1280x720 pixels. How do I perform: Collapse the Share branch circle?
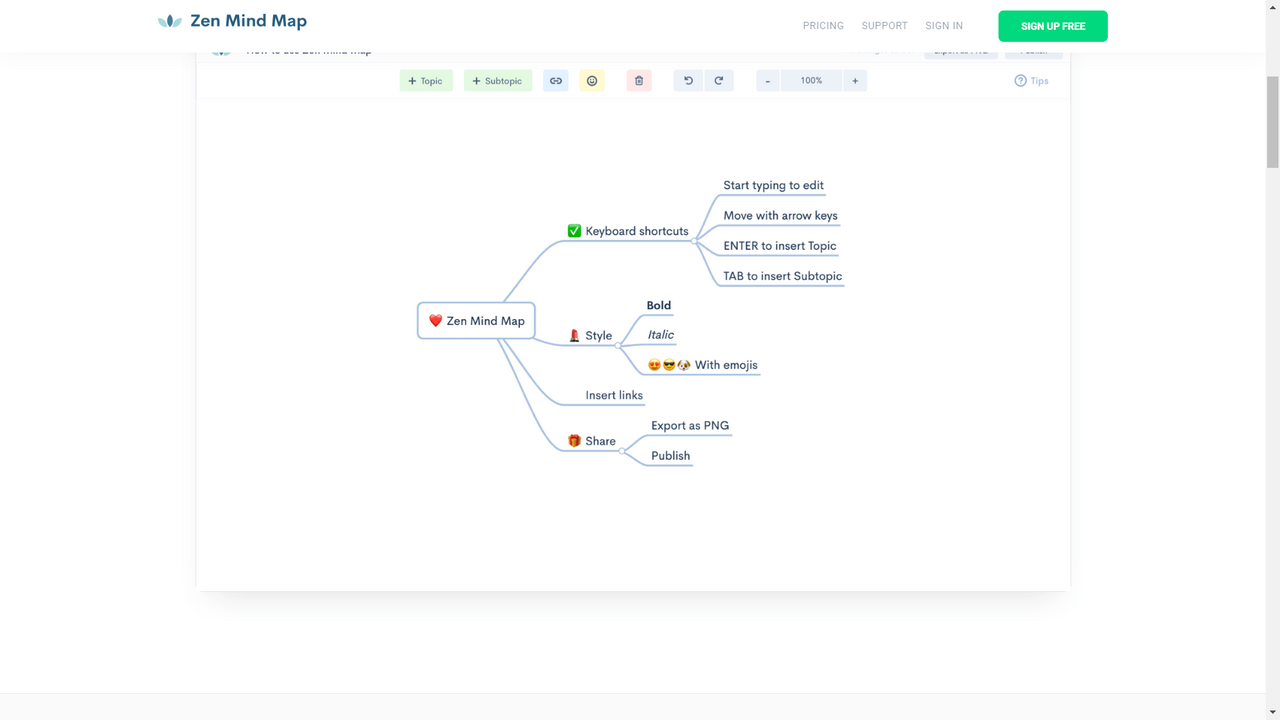[622, 450]
